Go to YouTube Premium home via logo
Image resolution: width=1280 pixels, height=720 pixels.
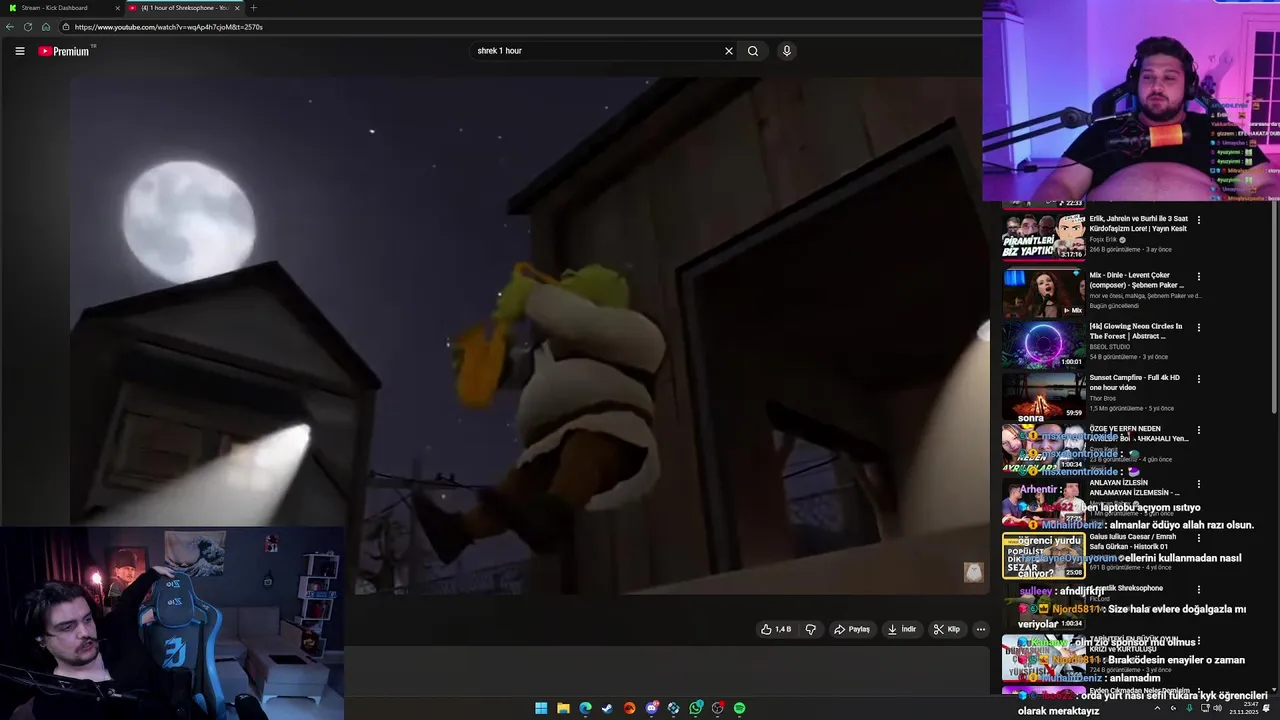(64, 51)
